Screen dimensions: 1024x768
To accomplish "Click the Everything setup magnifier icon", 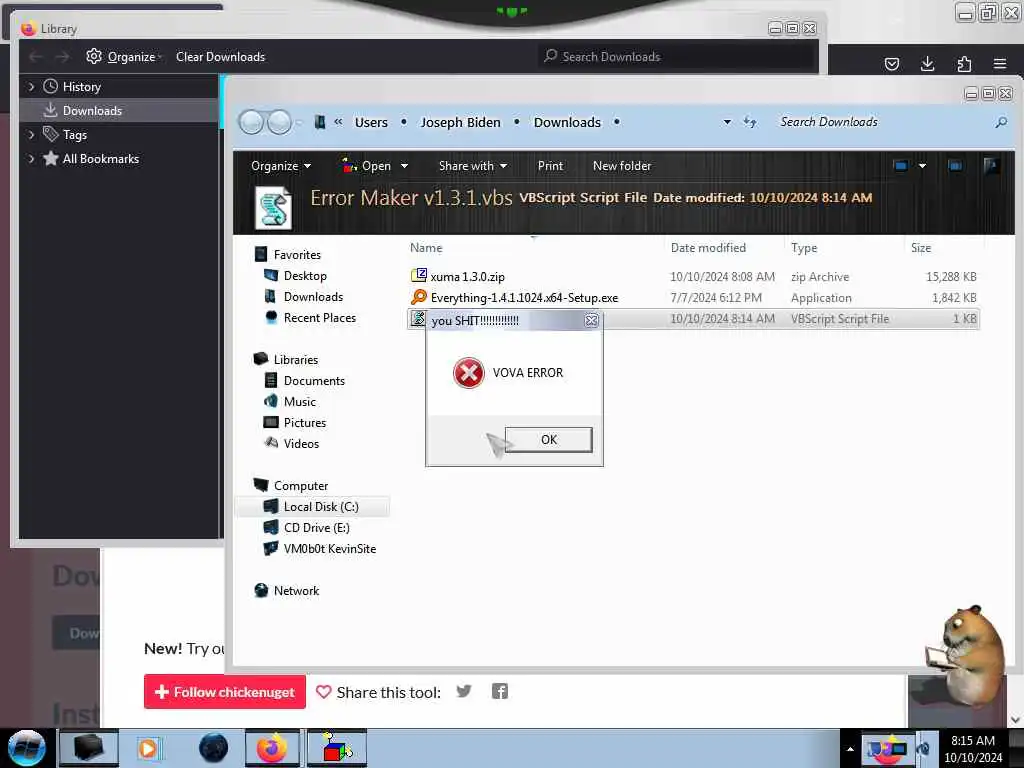I will 419,297.
